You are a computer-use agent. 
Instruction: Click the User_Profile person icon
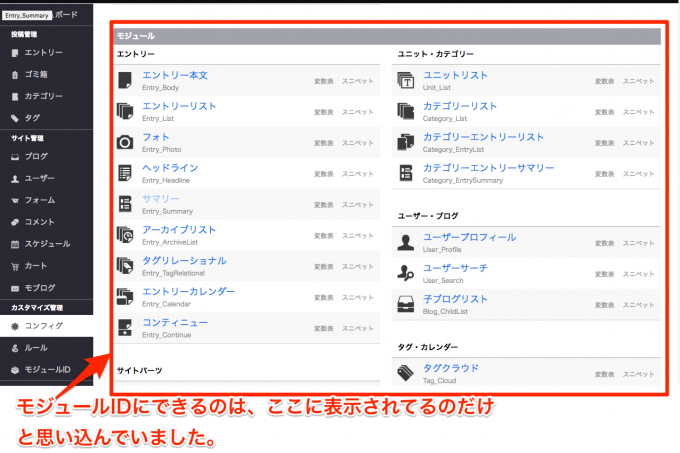tap(406, 242)
